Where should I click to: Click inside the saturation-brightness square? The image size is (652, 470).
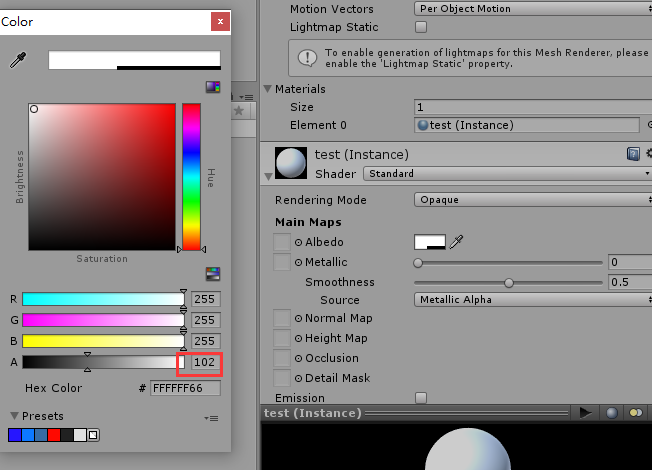(x=102, y=177)
